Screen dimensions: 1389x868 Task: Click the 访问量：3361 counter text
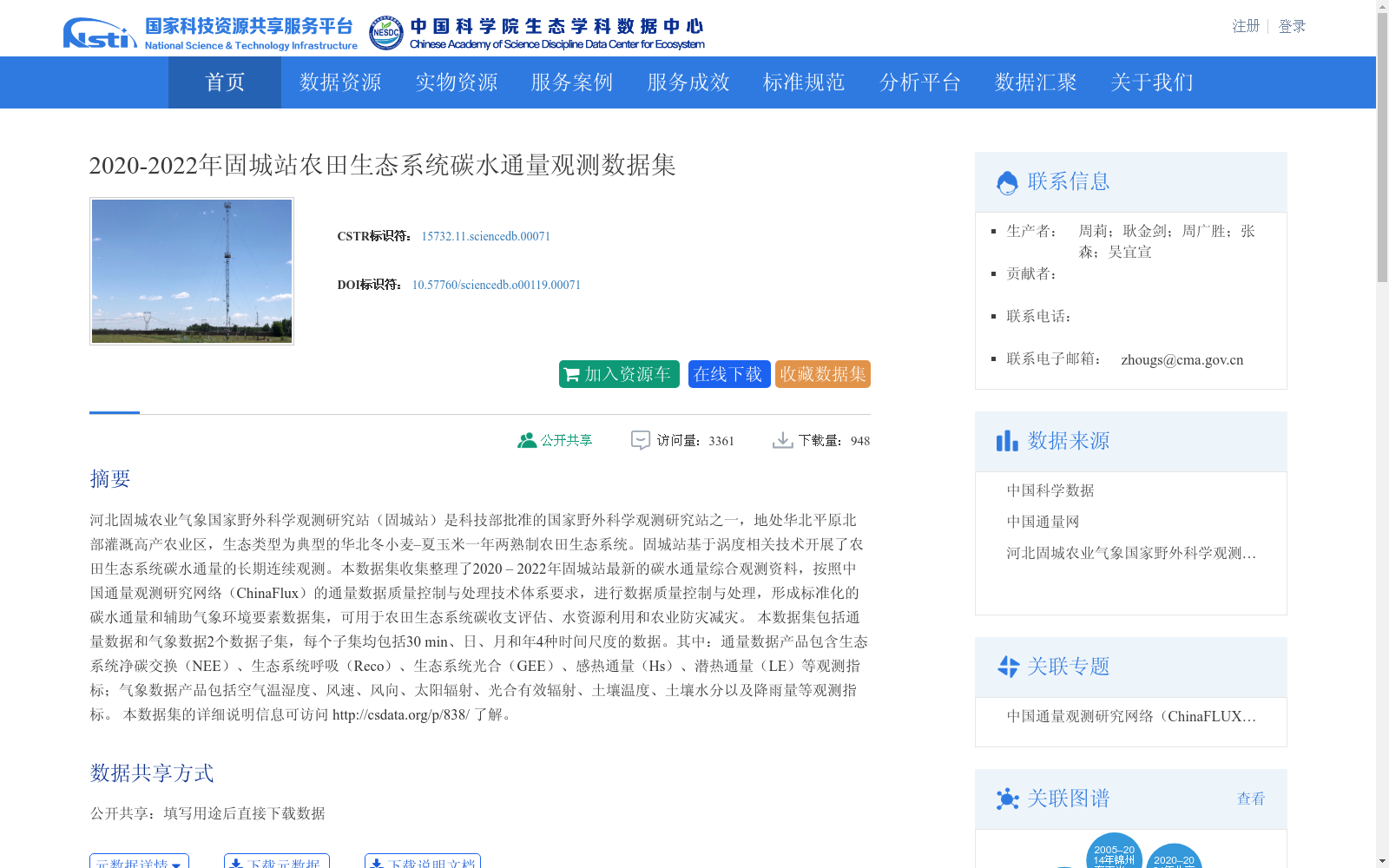tap(695, 441)
